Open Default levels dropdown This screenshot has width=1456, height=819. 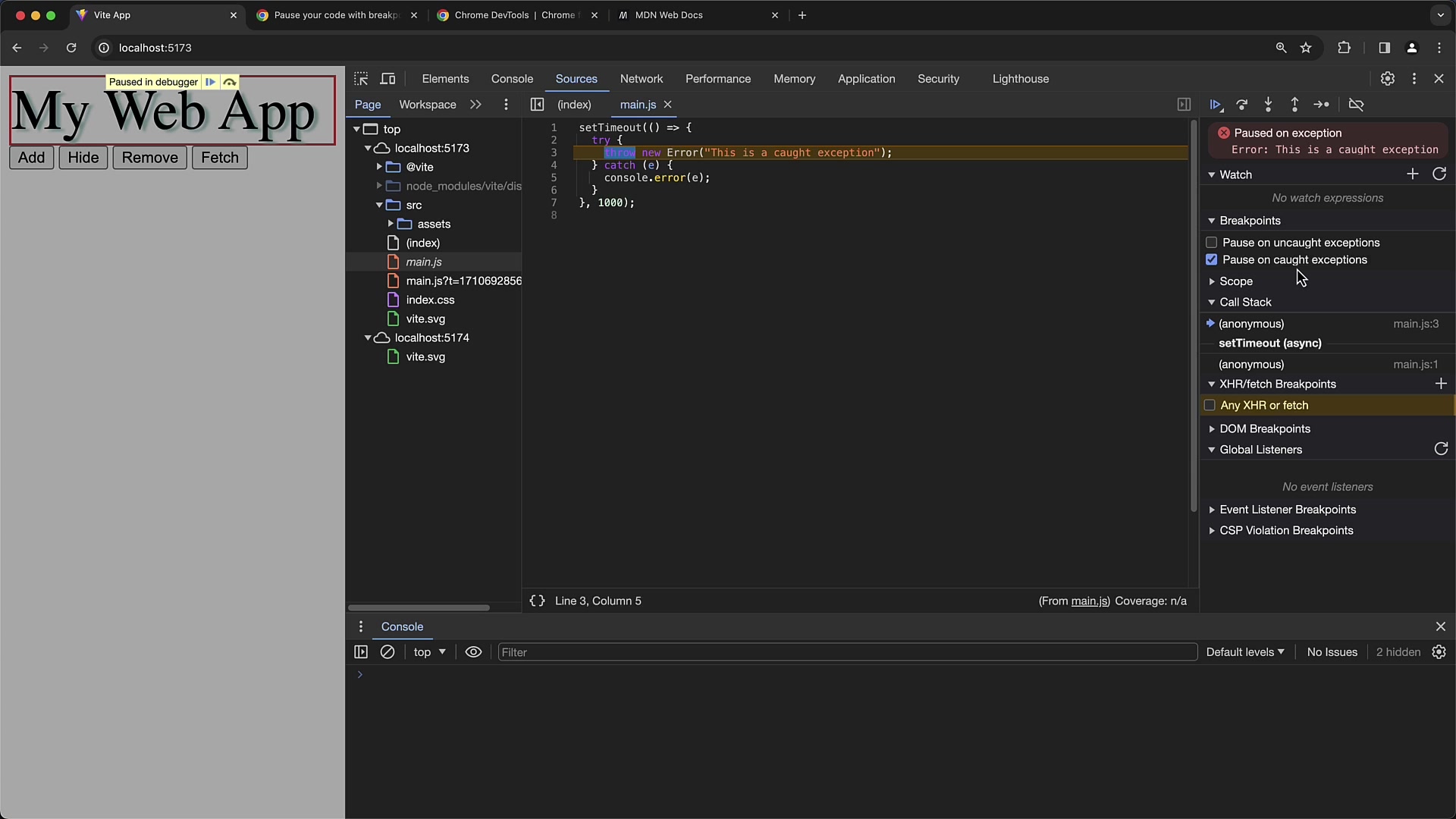tap(1244, 652)
